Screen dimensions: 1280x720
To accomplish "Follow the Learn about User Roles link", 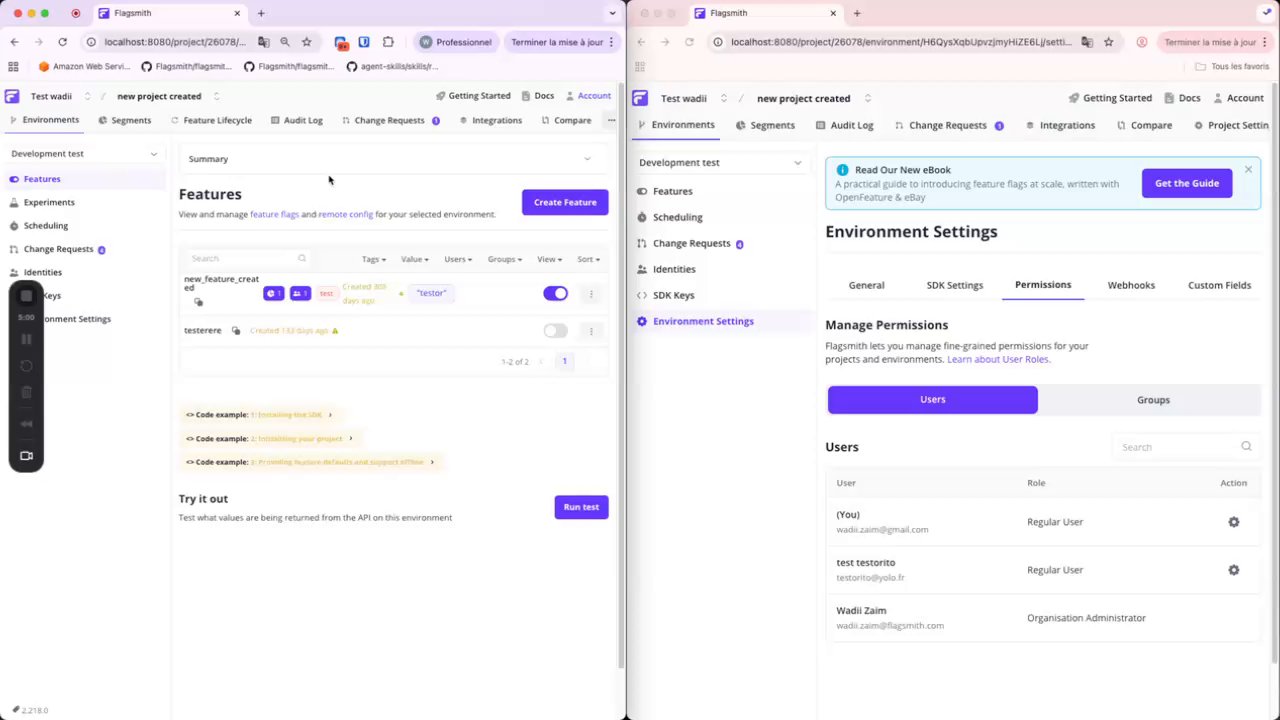I will point(997,359).
